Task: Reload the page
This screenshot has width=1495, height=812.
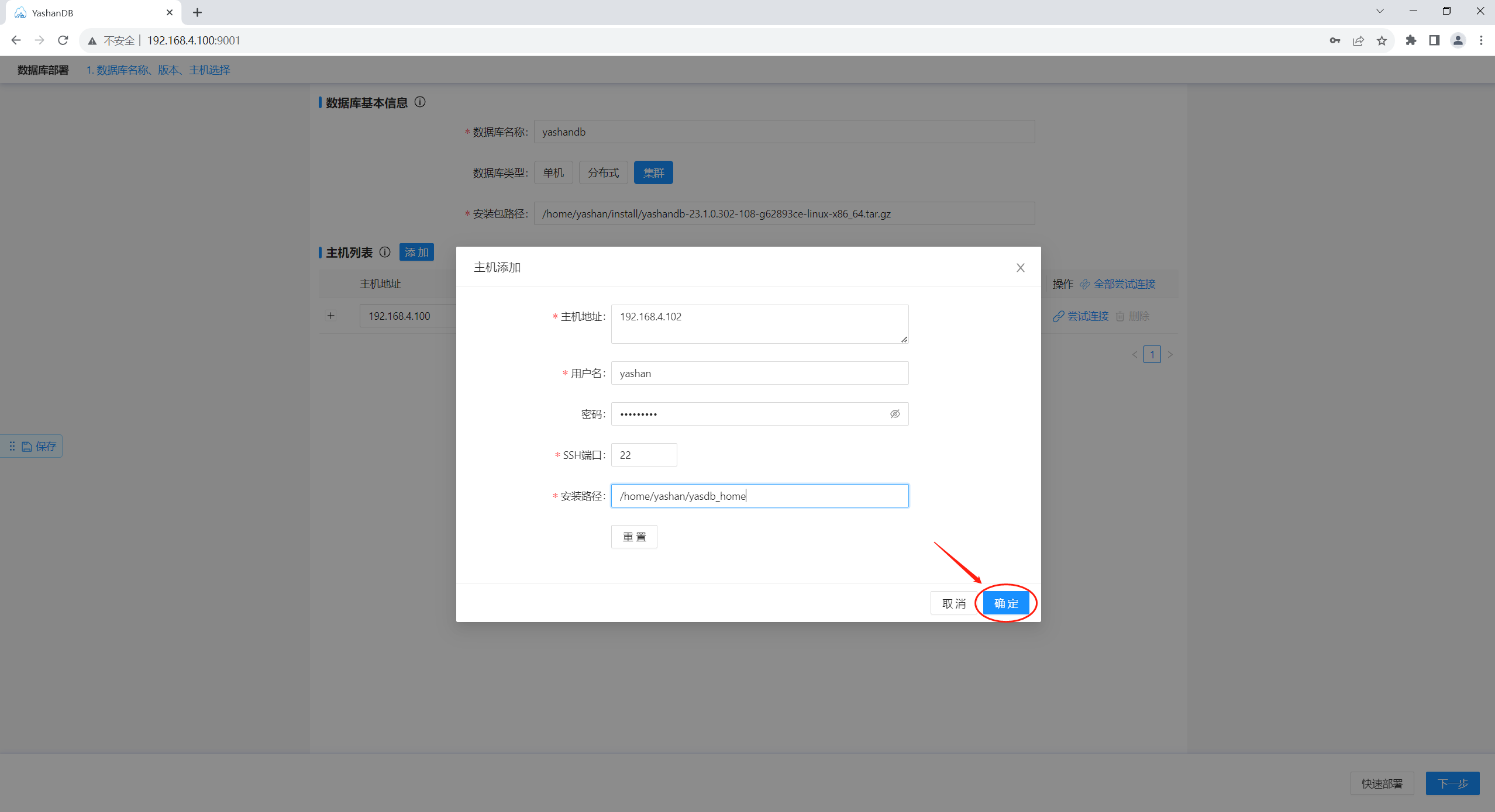Action: coord(63,40)
